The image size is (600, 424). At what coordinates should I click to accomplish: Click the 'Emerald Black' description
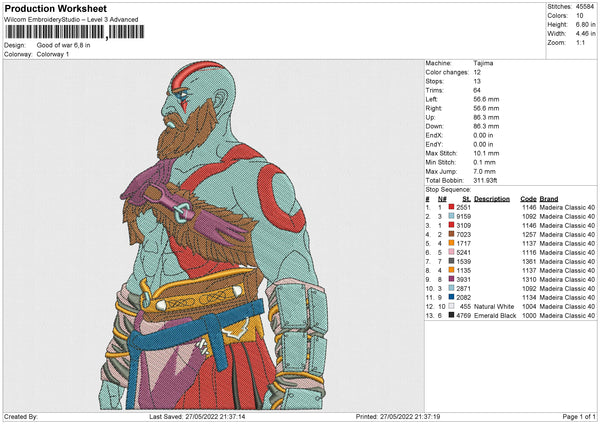tap(495, 316)
